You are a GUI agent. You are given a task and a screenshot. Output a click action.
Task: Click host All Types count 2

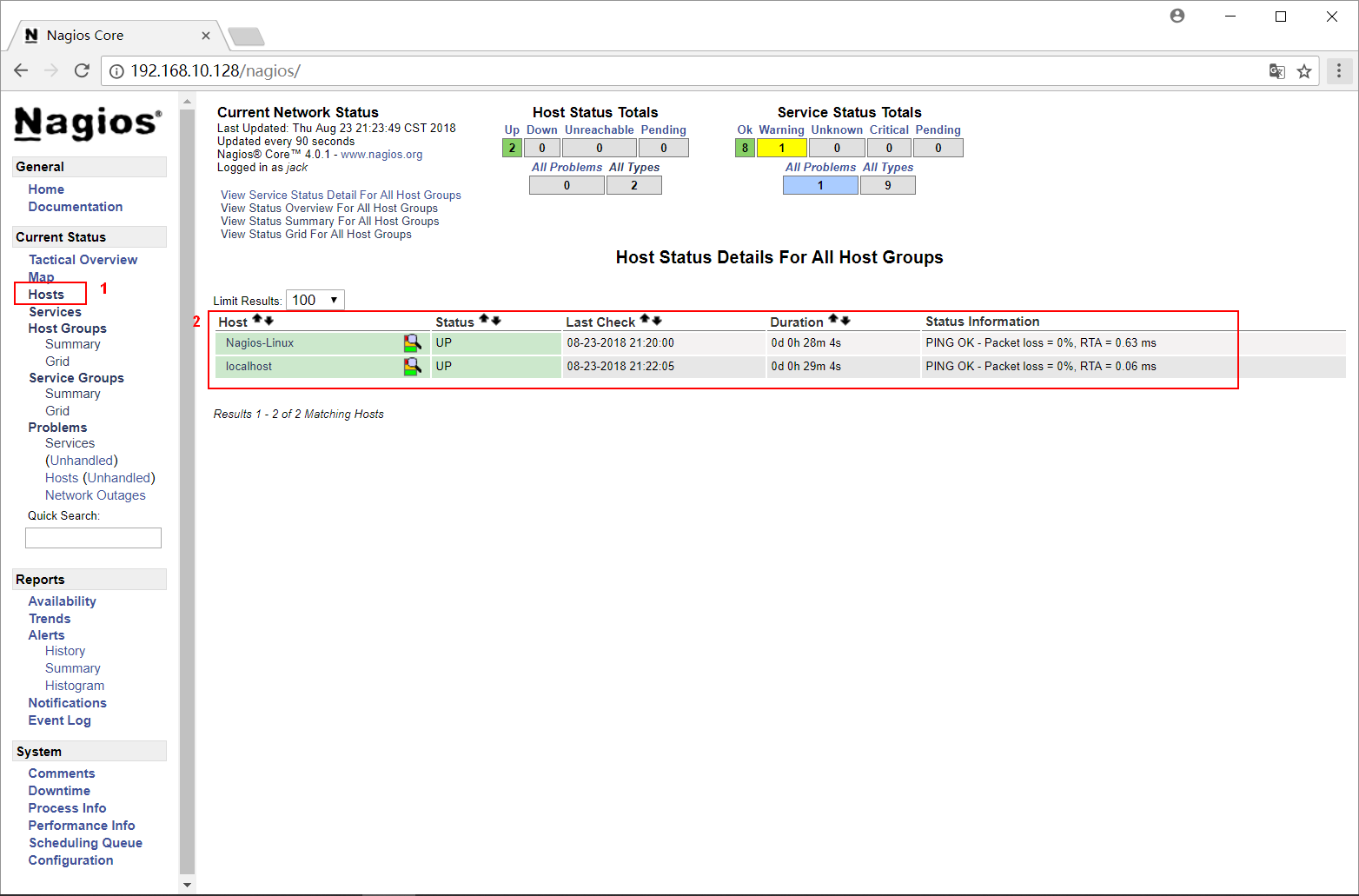[634, 185]
